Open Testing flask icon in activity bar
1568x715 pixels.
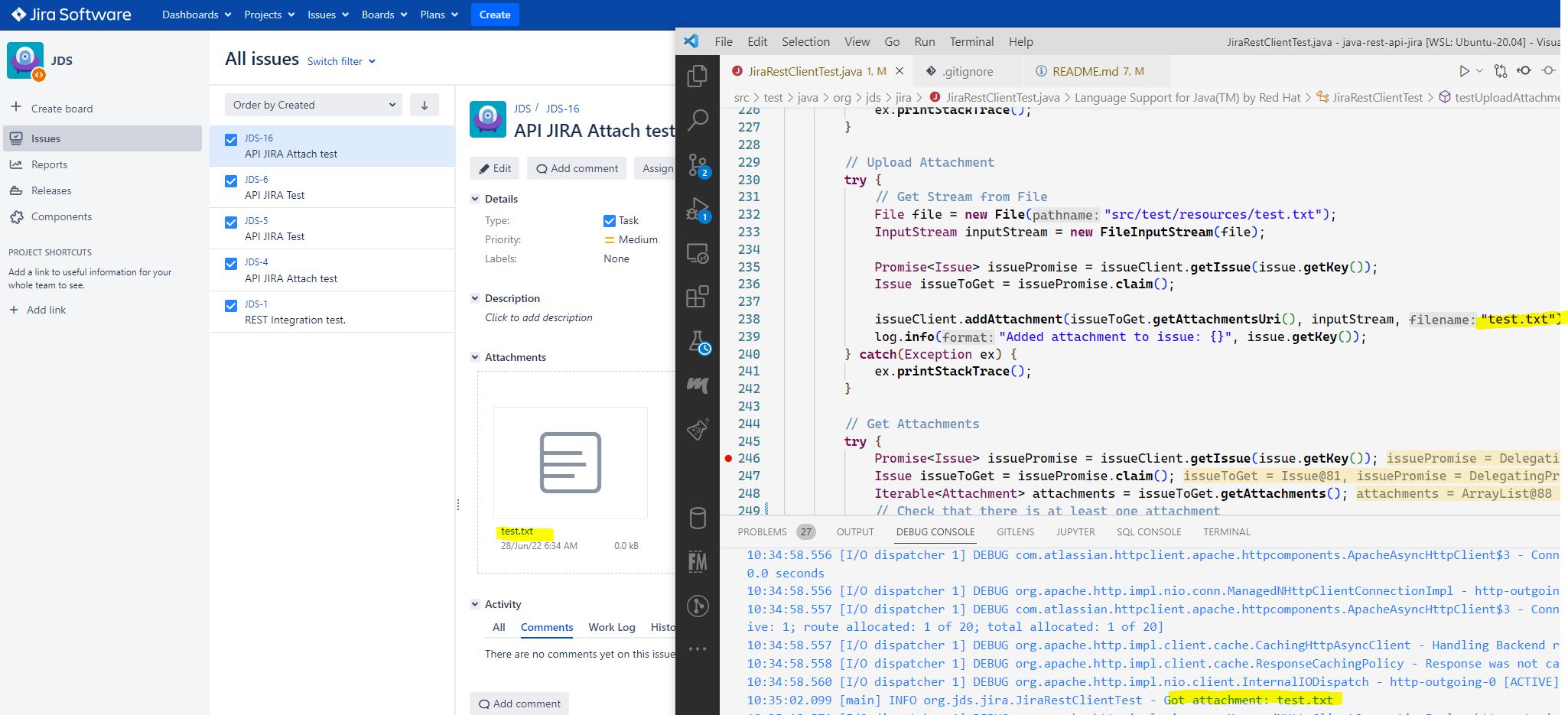[698, 342]
